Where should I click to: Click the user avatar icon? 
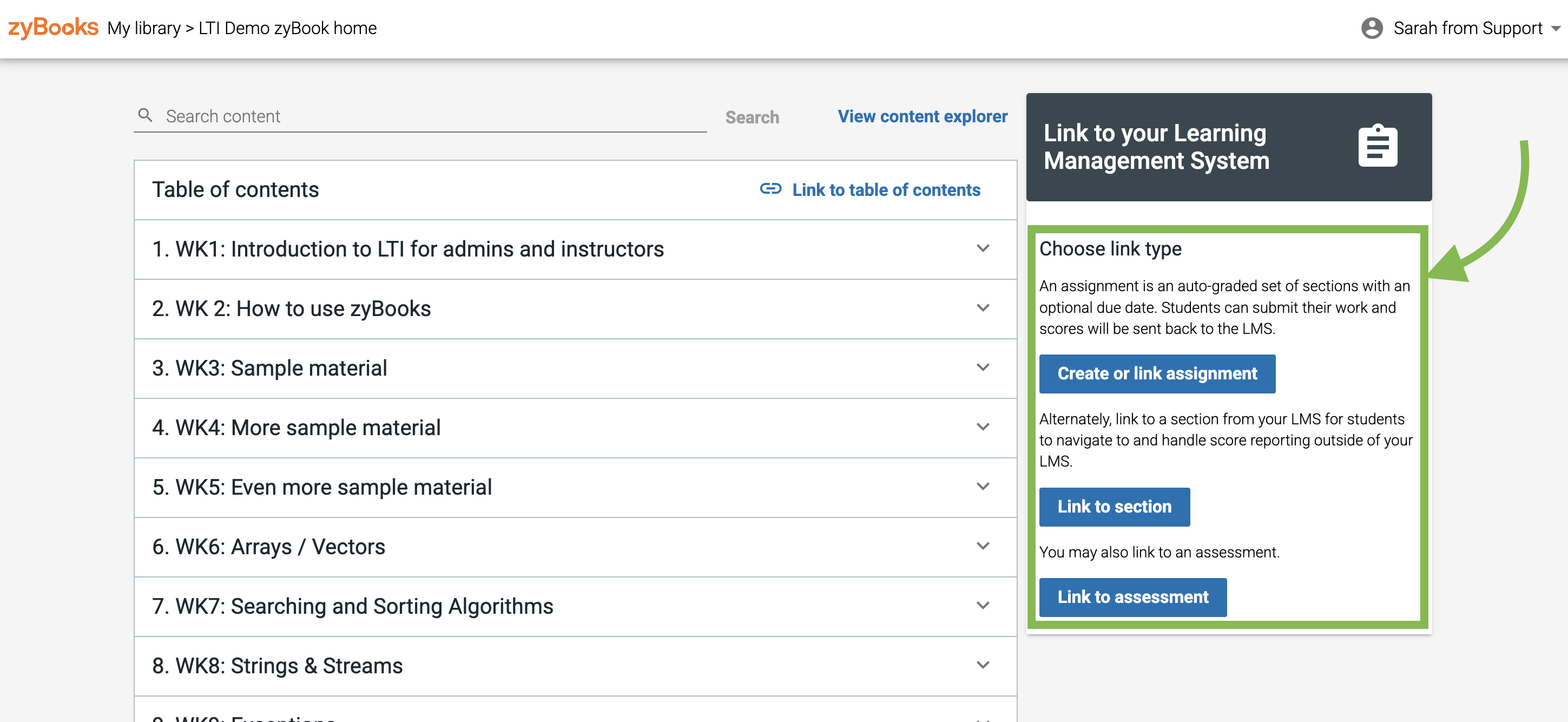1373,28
